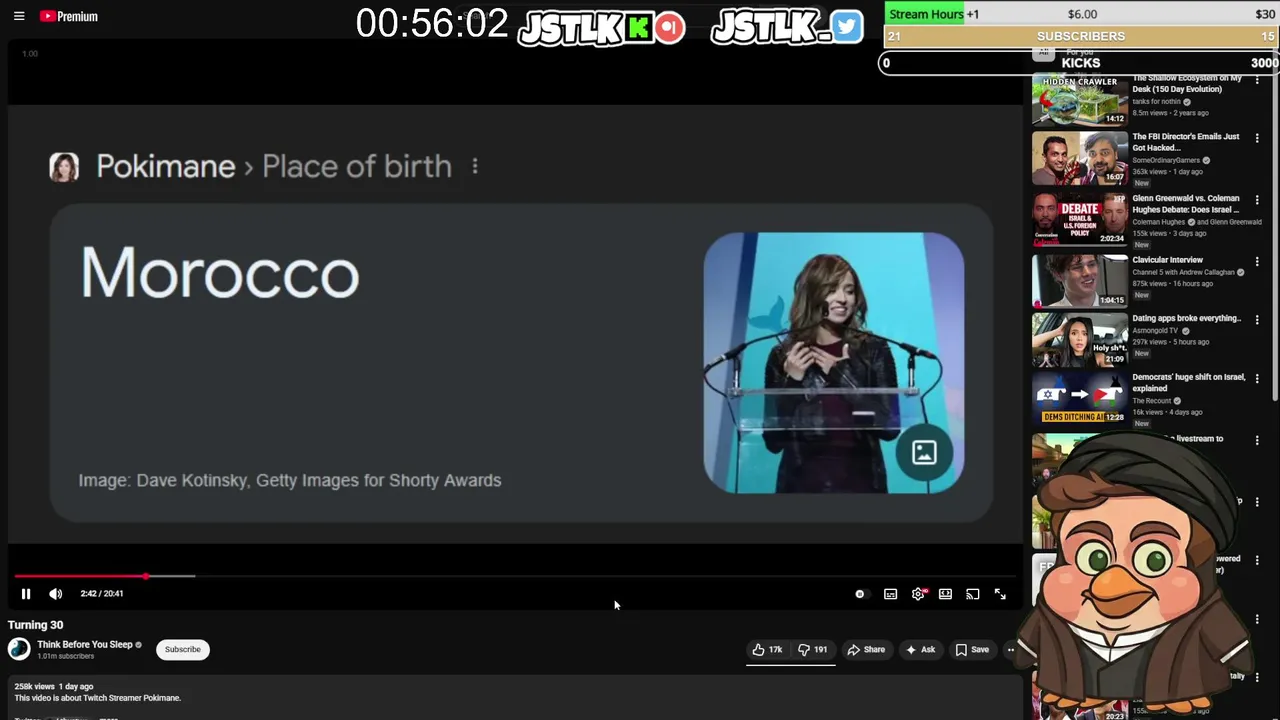The height and width of the screenshot is (720, 1280).
Task: Open the Hidden Crawler ecosystem video thumbnail
Action: tap(1080, 100)
